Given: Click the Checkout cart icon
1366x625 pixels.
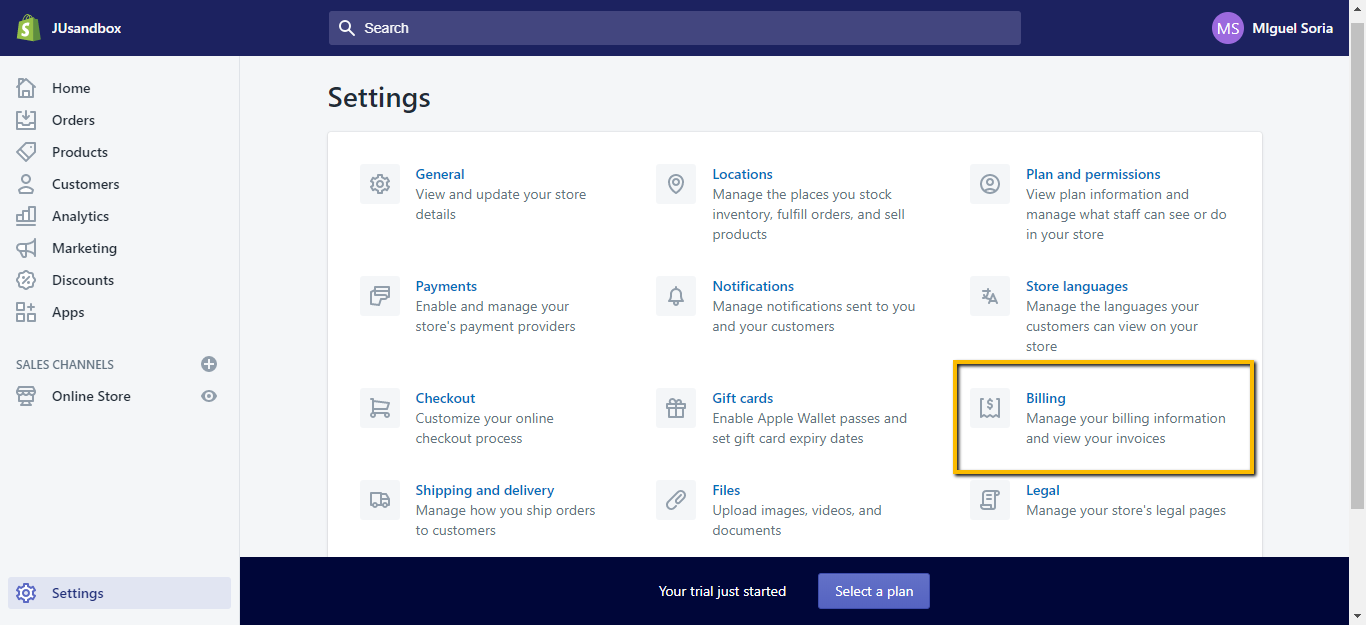Looking at the screenshot, I should tap(380, 408).
